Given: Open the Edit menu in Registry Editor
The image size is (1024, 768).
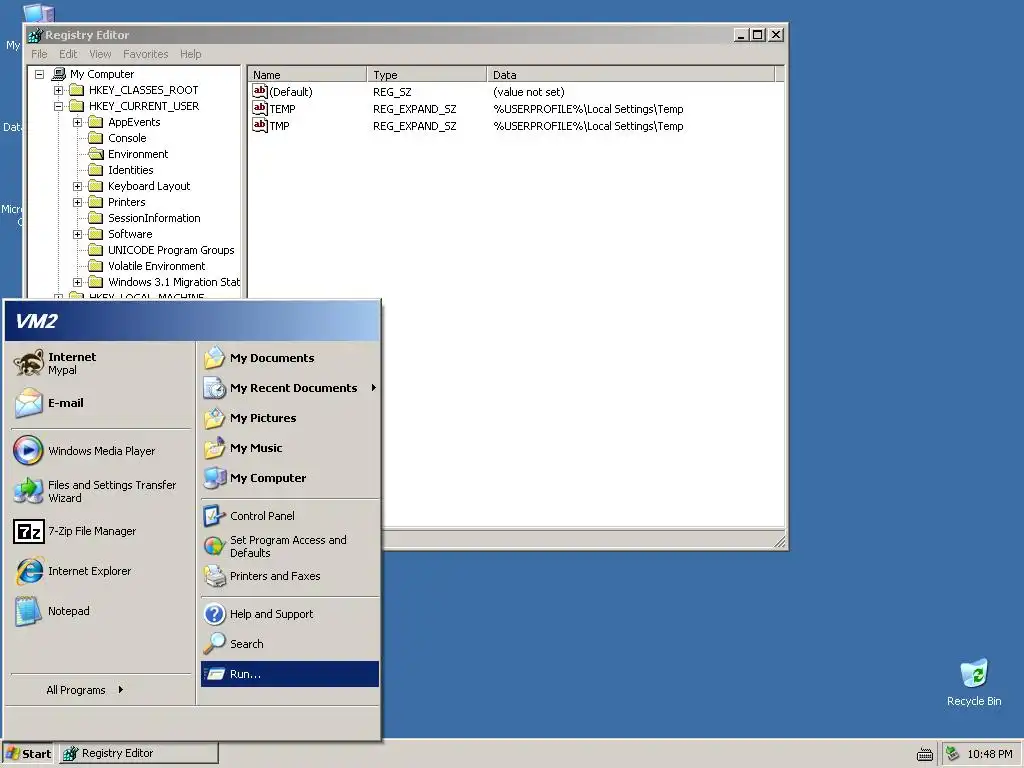Looking at the screenshot, I should tap(68, 54).
